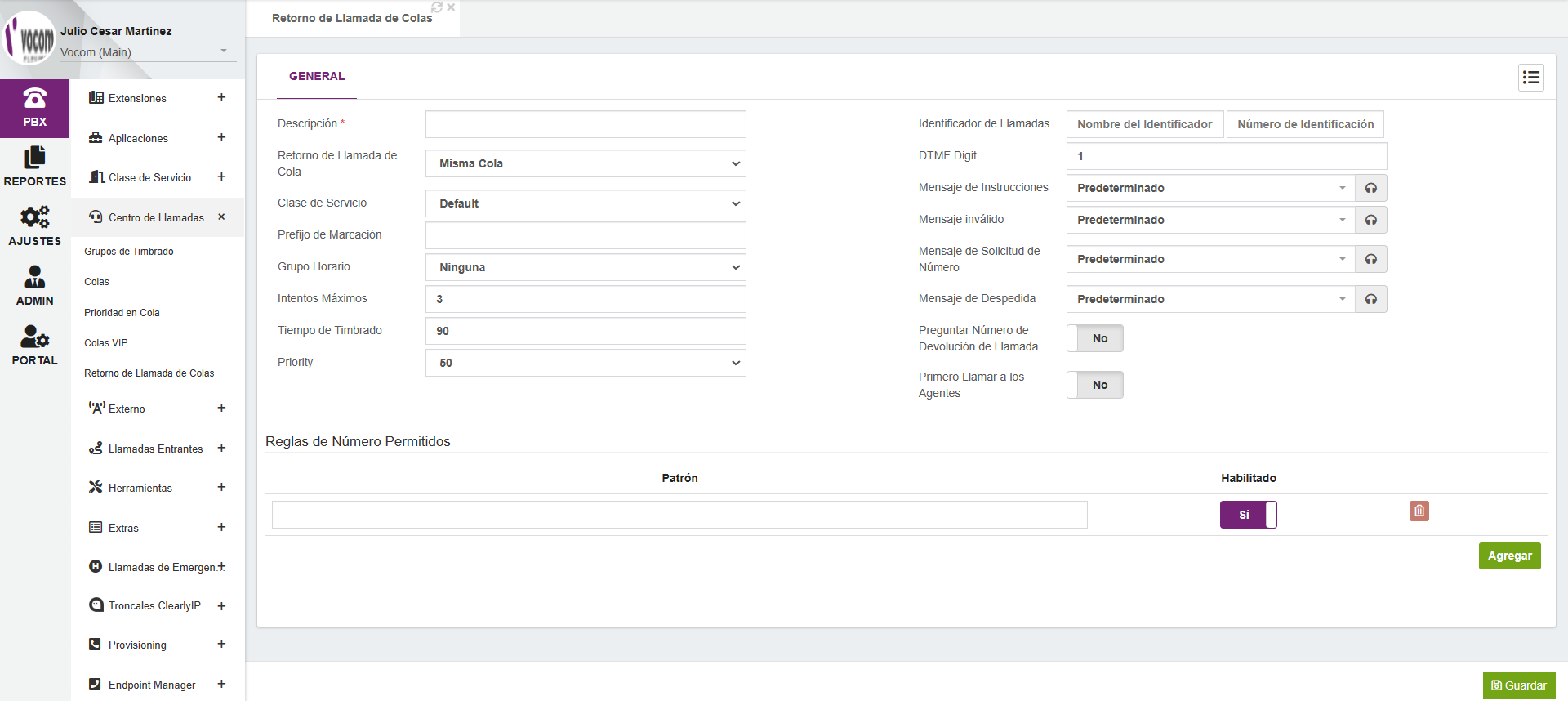Open the Vocom (Main) tenant selector
Image resolution: width=1568 pixels, height=701 pixels.
(x=147, y=52)
